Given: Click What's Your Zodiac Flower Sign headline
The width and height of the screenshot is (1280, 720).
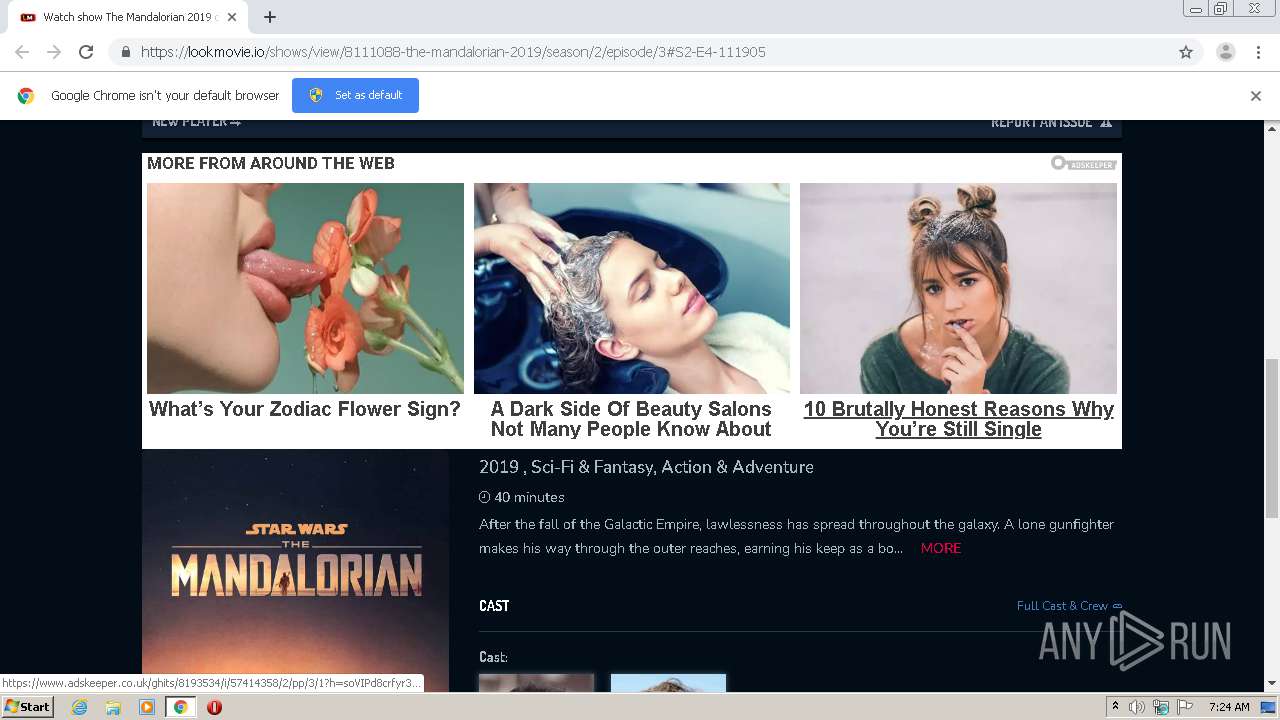Looking at the screenshot, I should click(305, 409).
